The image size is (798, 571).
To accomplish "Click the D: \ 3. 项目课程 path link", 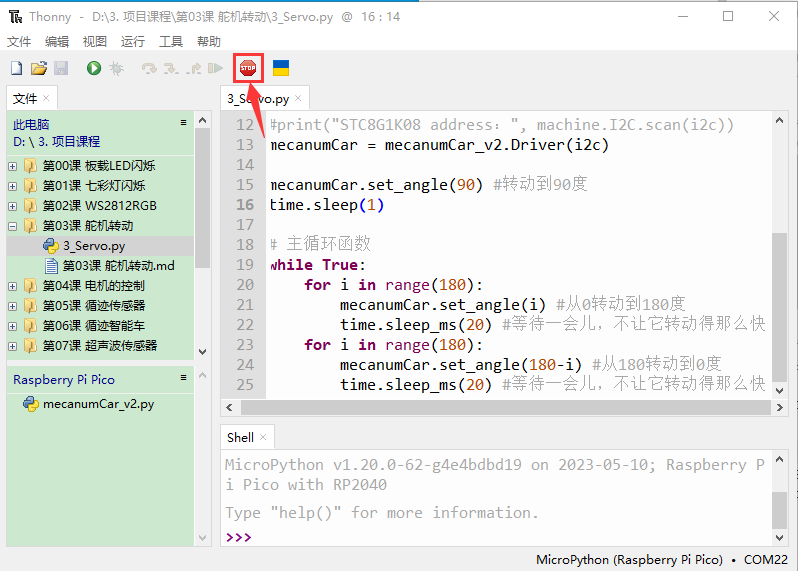I will click(56, 141).
